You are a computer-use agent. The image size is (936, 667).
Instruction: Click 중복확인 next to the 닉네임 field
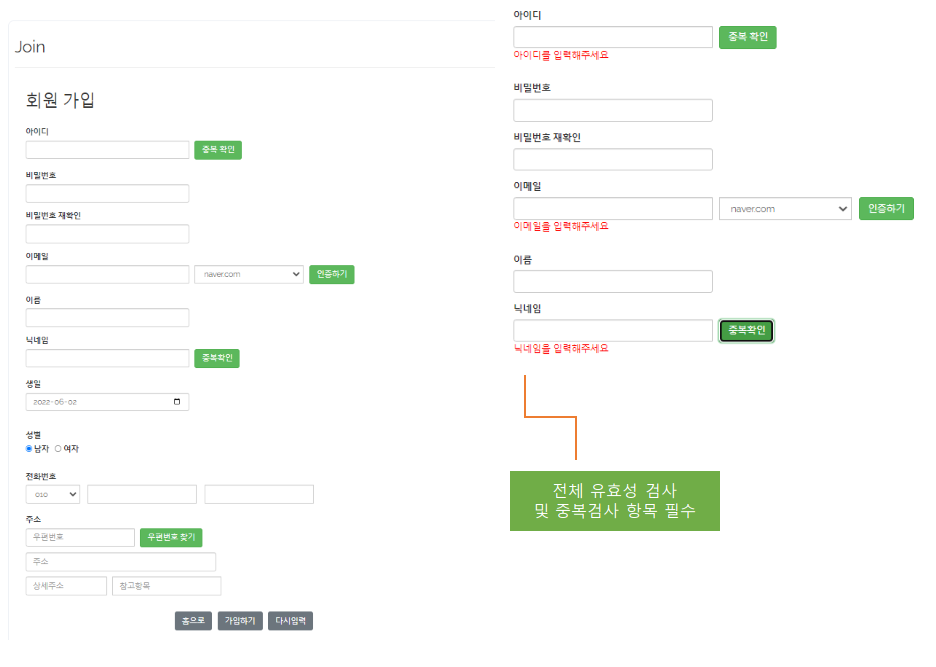click(x=217, y=357)
